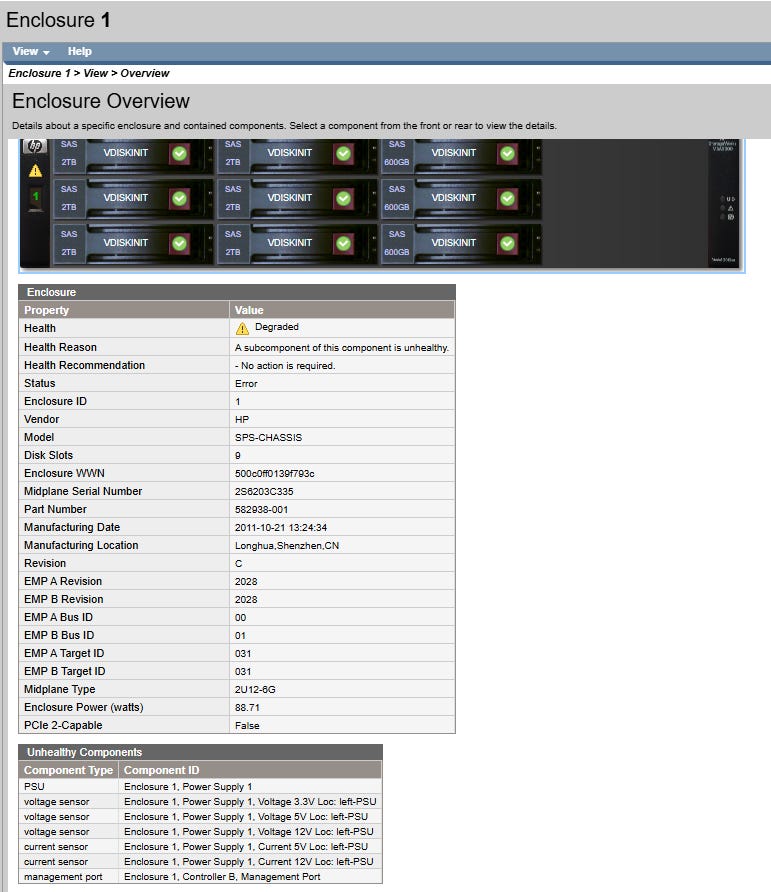Select Manufacturing Date 2011-10-21 13:24:34
The image size is (771, 892).
pos(281,528)
